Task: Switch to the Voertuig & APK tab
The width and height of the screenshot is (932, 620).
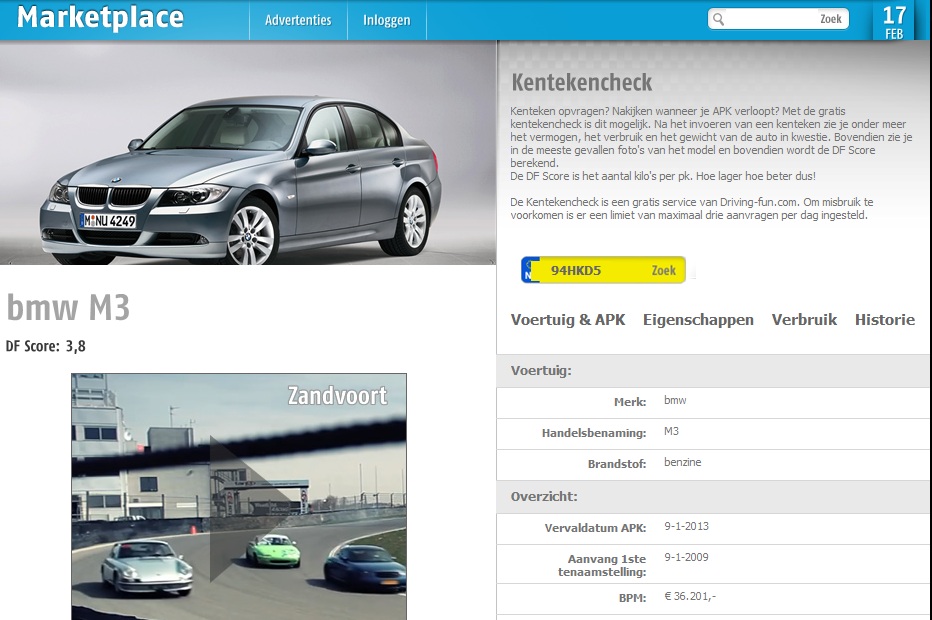Action: pyautogui.click(x=568, y=320)
